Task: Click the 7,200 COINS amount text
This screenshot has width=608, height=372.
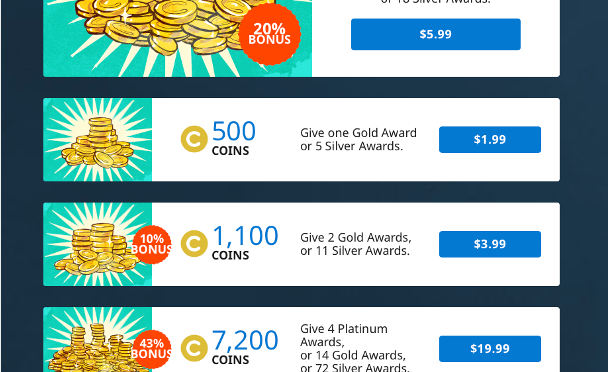Action: pos(245,347)
